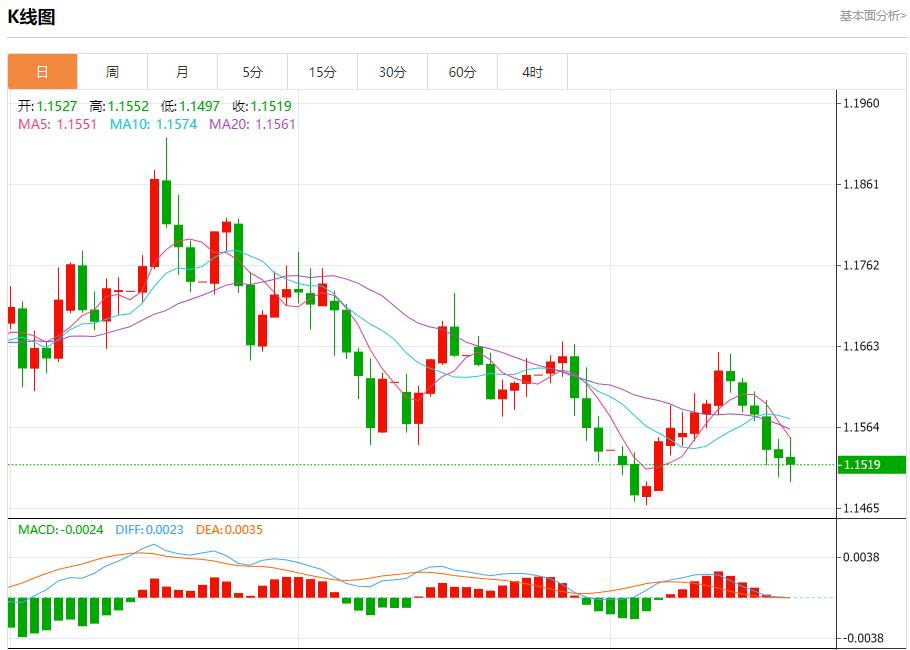Click the green 1.1519 current price tag
Screen dimensions: 910x650
[x=860, y=465]
